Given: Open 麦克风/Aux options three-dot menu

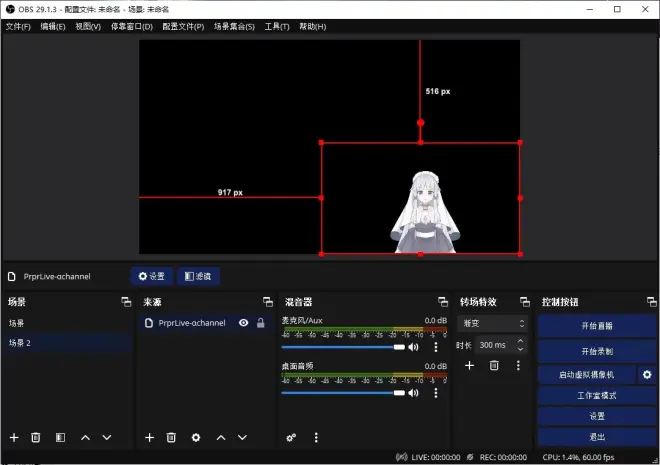Looking at the screenshot, I should pos(436,347).
